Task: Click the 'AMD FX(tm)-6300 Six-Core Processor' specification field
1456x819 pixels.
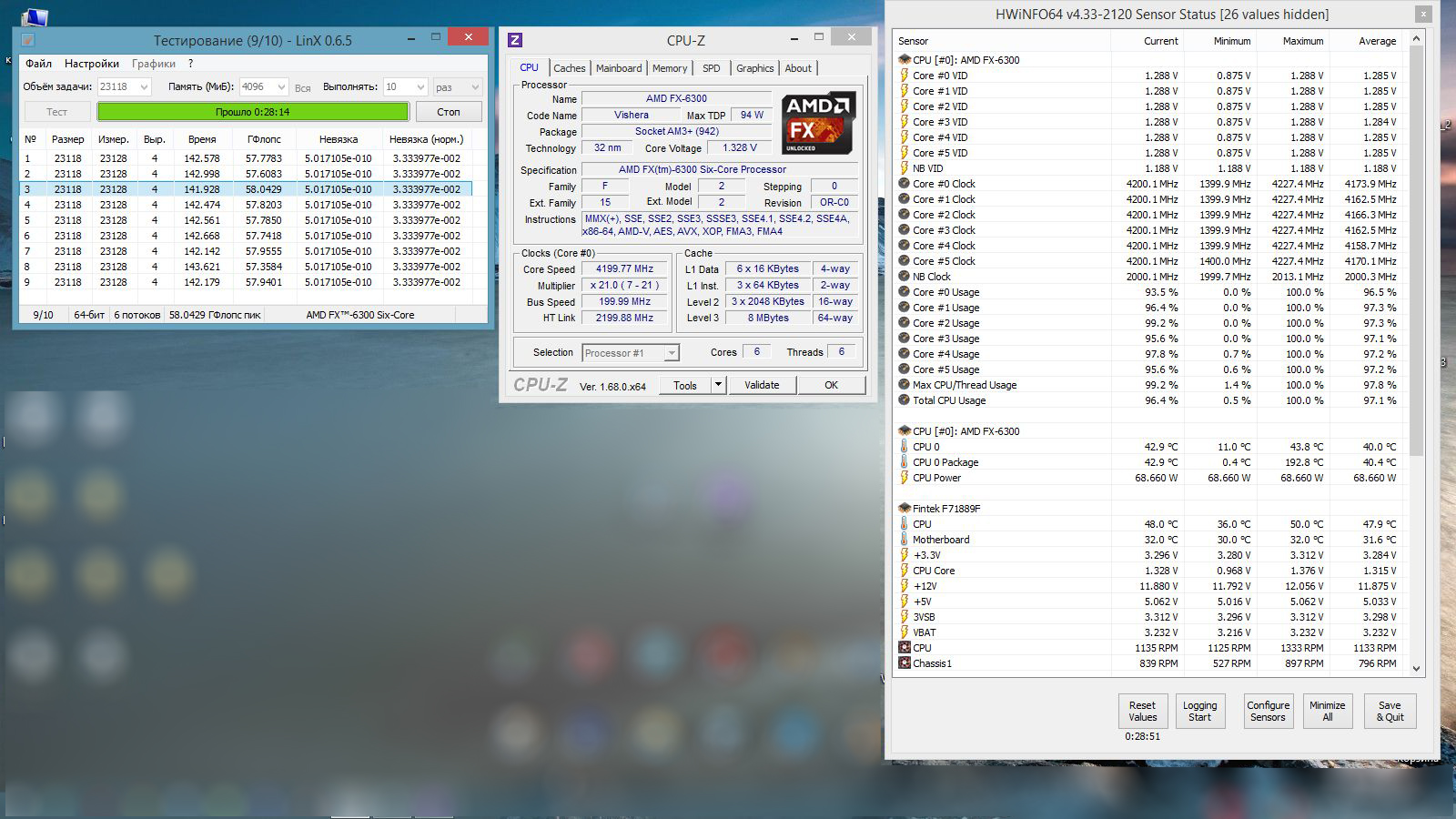Action: pyautogui.click(x=719, y=169)
